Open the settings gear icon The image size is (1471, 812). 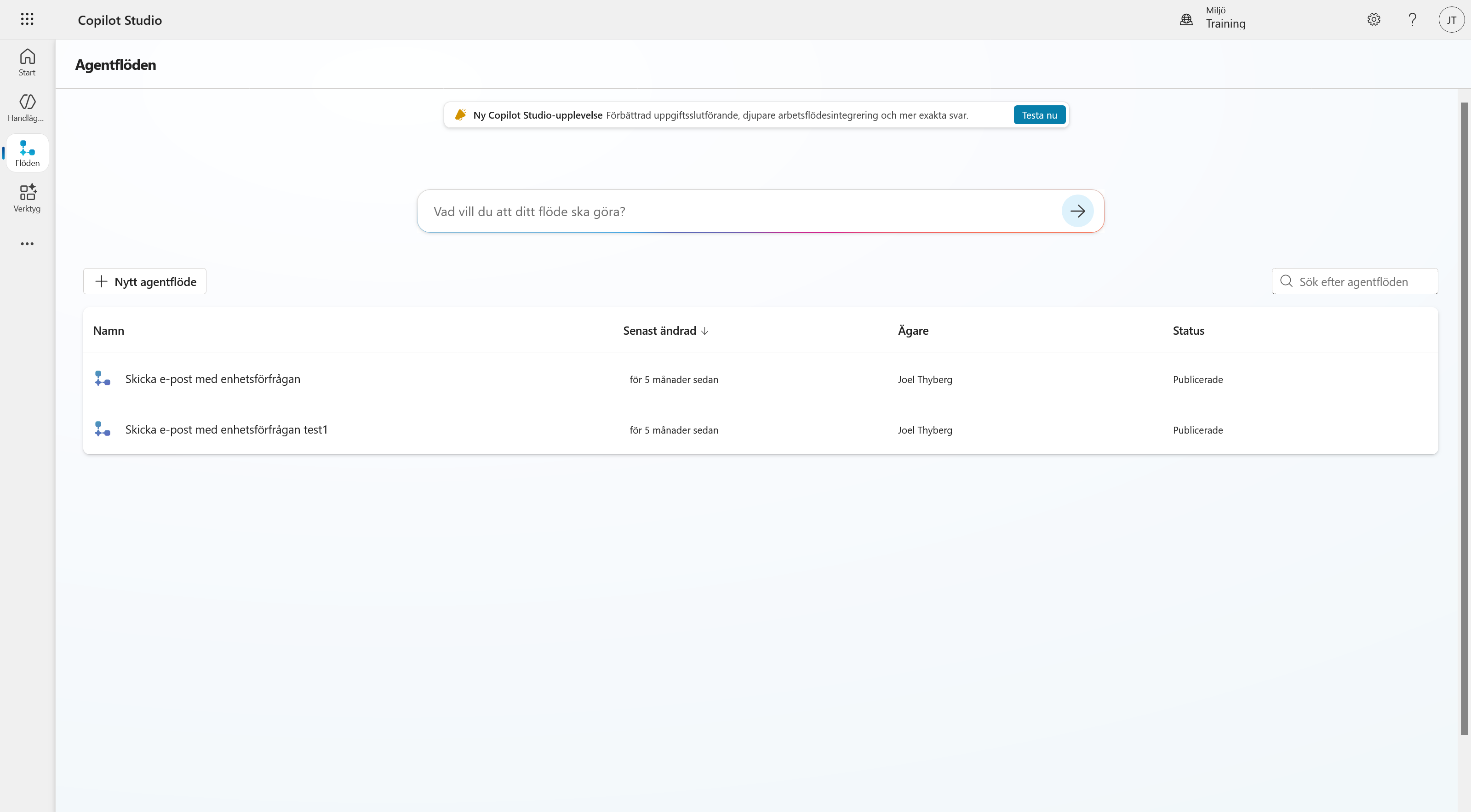pyautogui.click(x=1374, y=19)
